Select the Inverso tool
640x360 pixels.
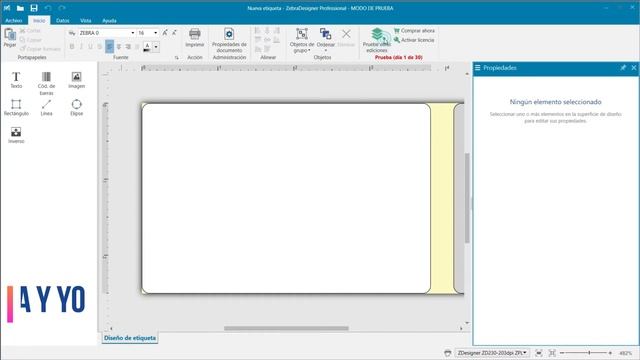(16, 135)
